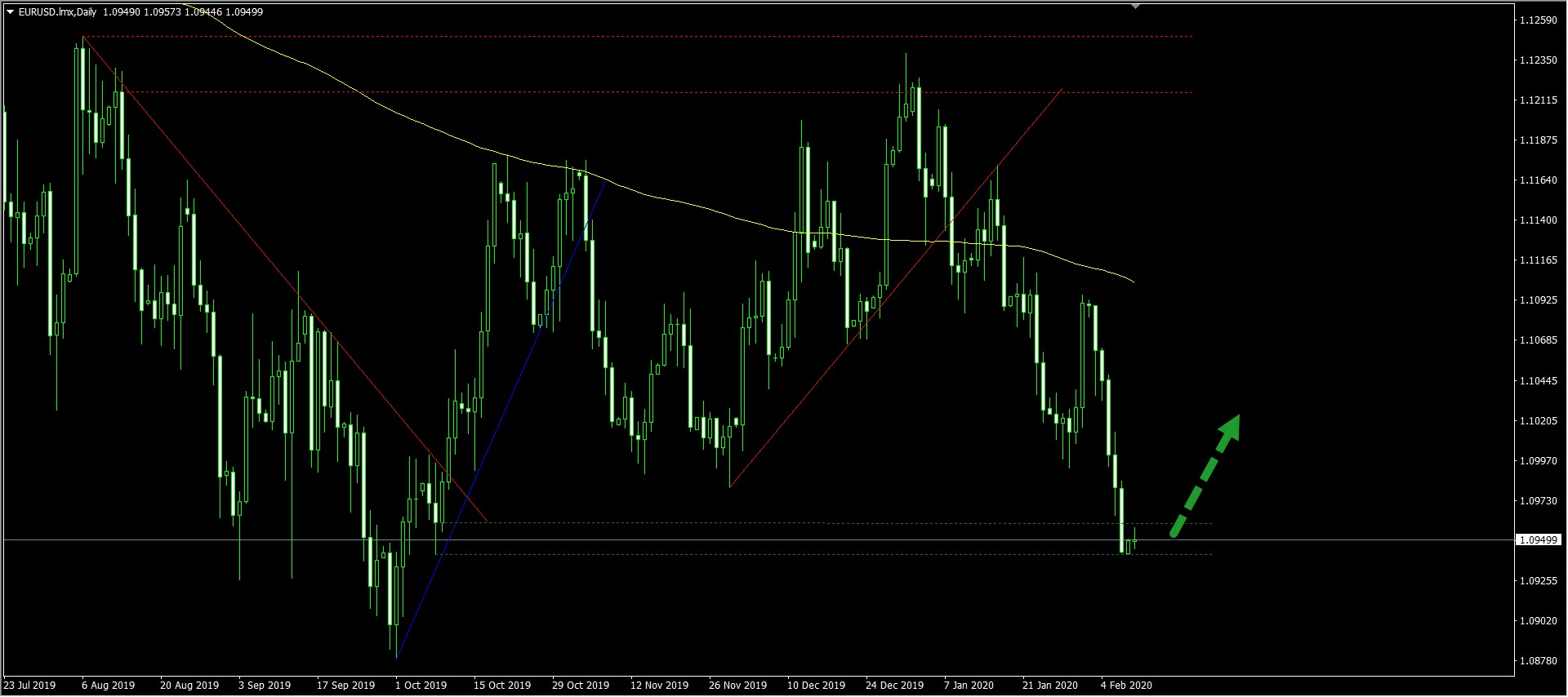Click the 6 Aug 2019 date label
This screenshot has height=697, width=1568.
(x=109, y=686)
